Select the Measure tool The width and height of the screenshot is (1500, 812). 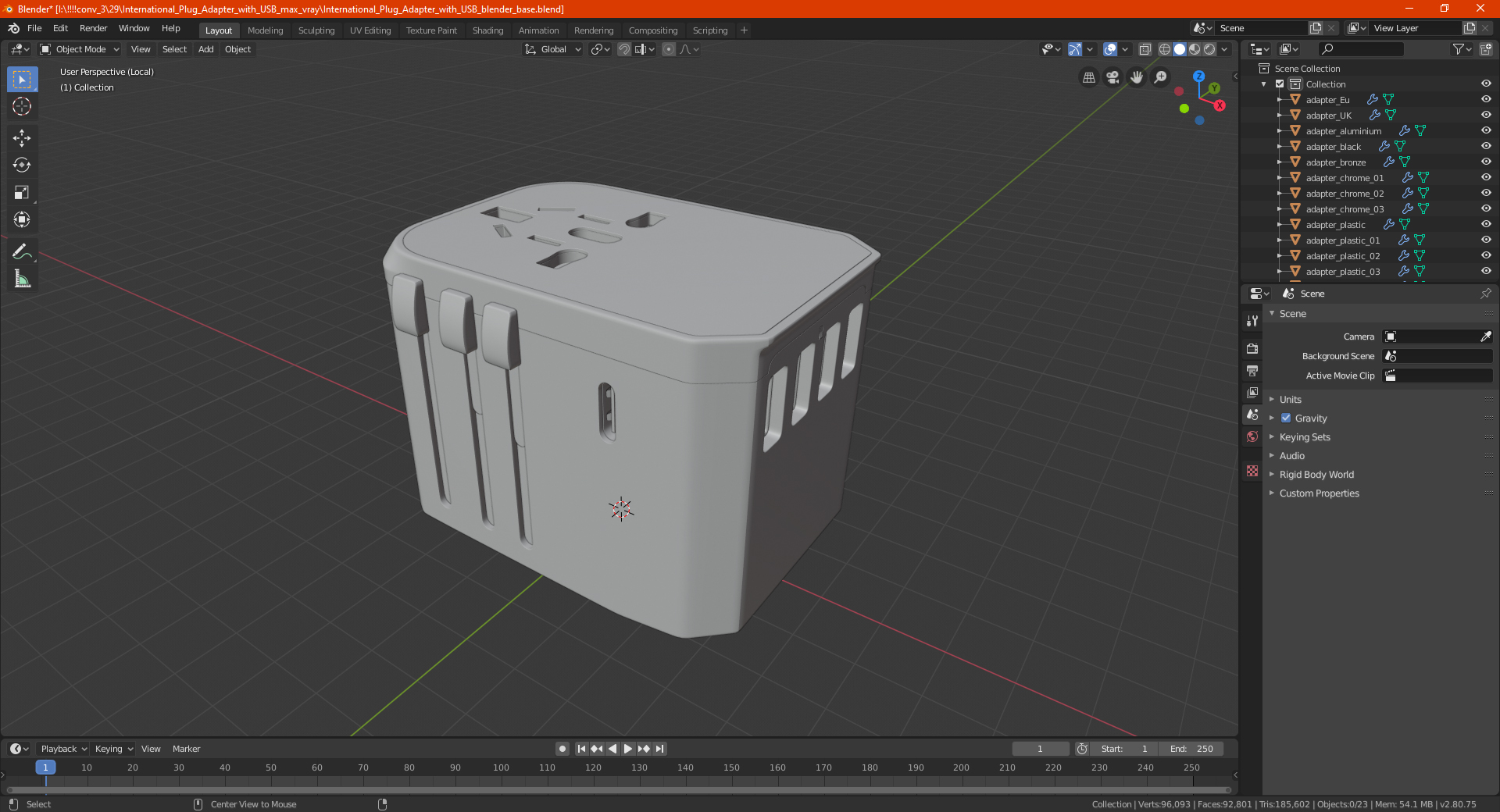(22, 279)
